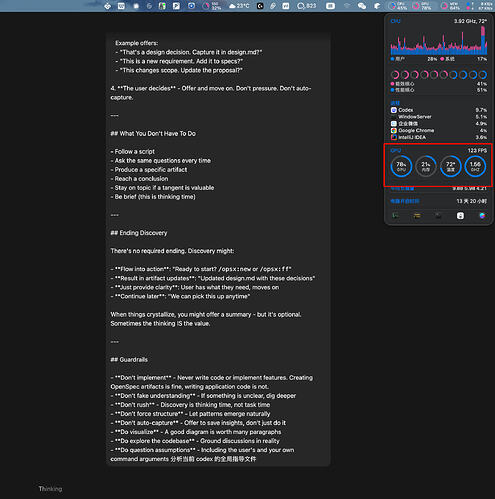Click the 21% GPU memory ring
495x499 pixels.
point(426,166)
